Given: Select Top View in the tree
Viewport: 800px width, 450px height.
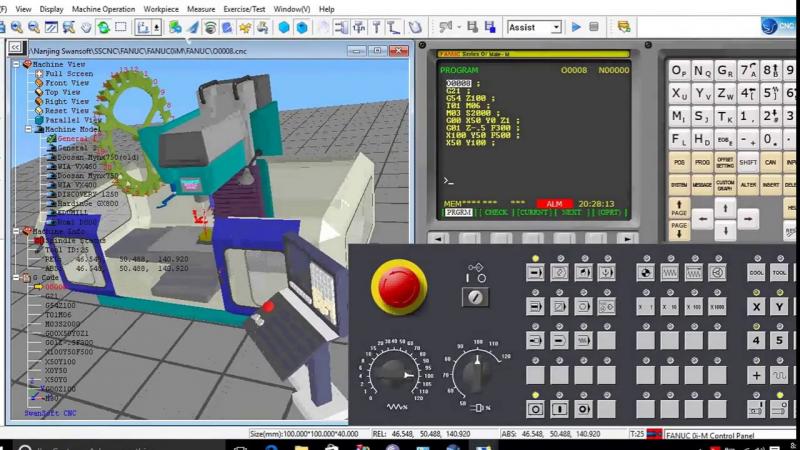Looking at the screenshot, I should click(x=62, y=92).
